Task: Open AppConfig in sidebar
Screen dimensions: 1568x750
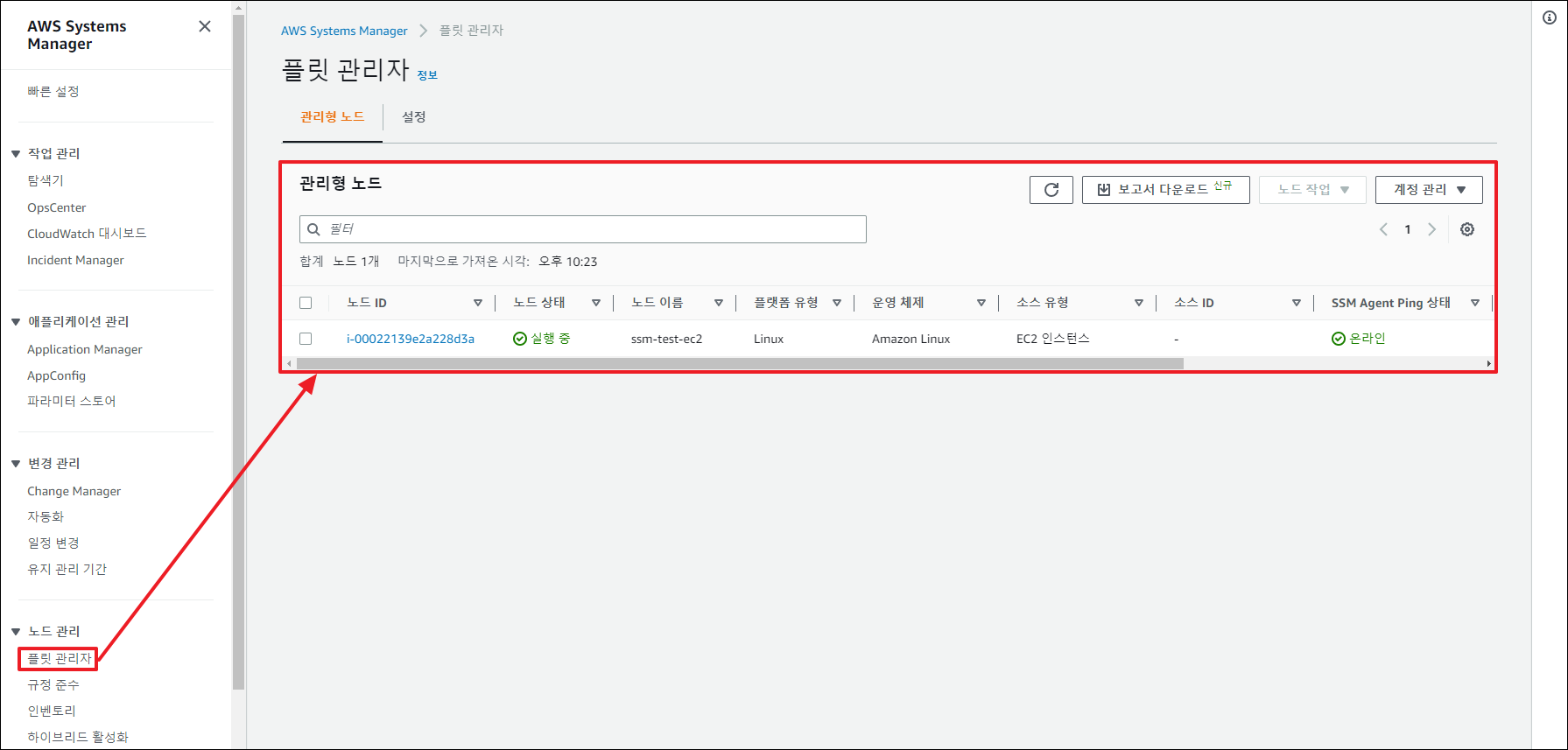Action: pyautogui.click(x=57, y=375)
